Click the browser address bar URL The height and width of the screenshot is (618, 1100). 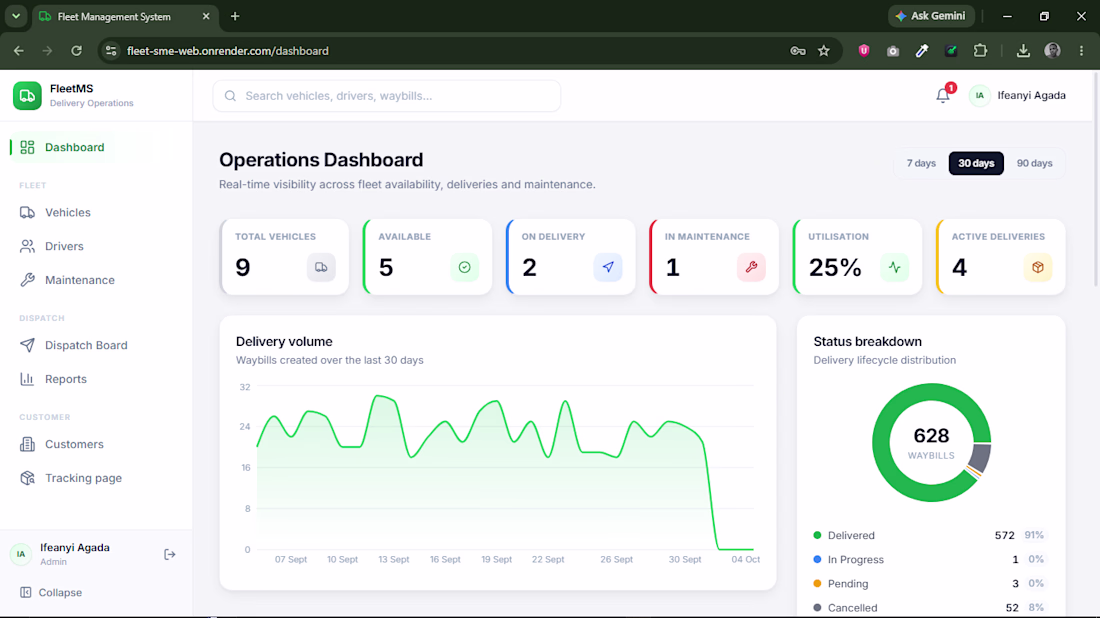[227, 51]
